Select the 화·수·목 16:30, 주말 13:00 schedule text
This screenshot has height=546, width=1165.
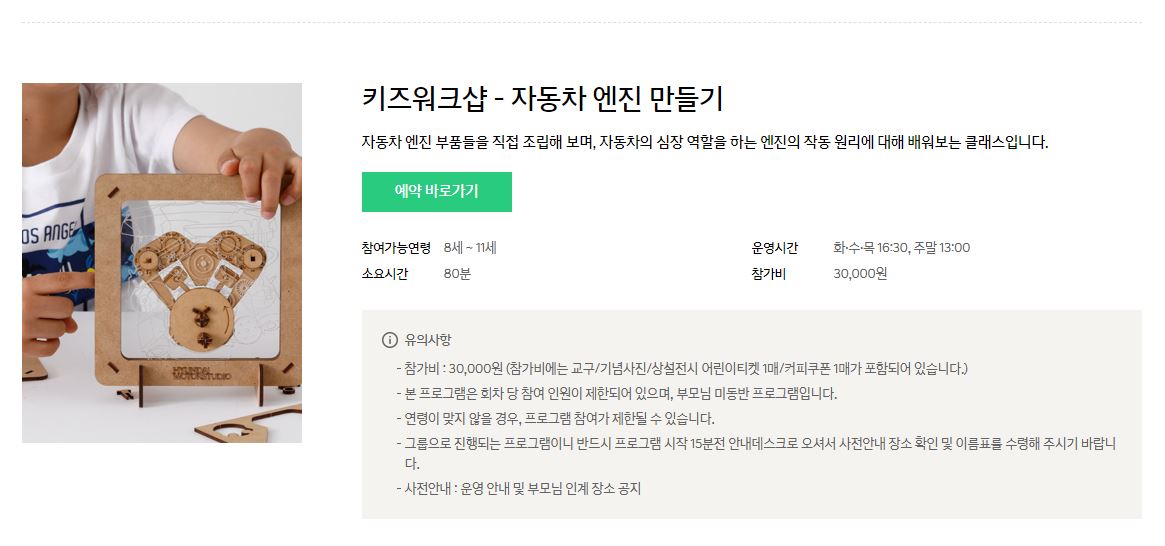tap(901, 248)
